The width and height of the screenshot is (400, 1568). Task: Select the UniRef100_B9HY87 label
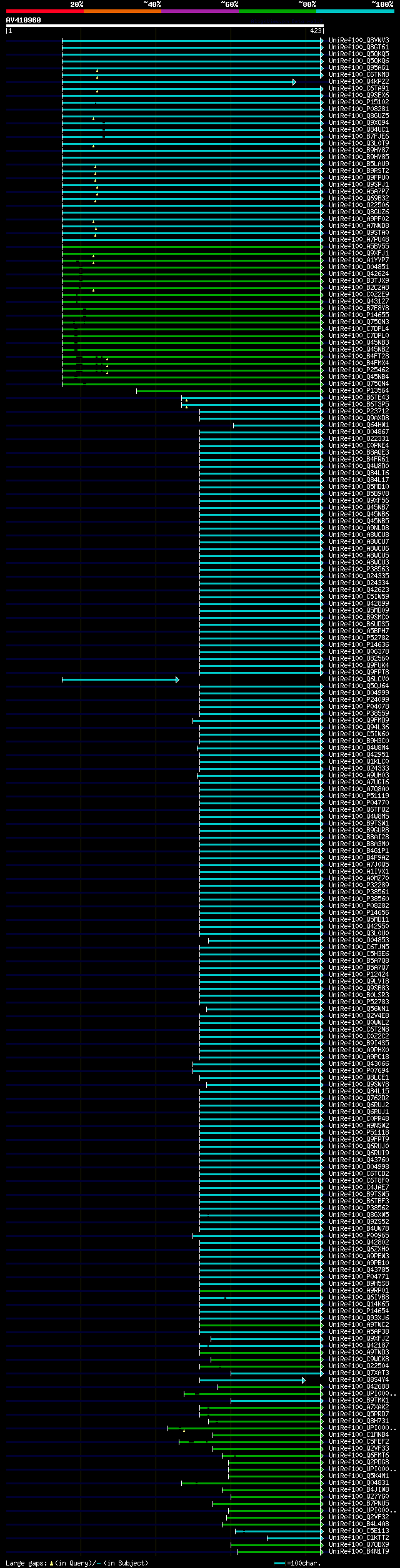(359, 150)
